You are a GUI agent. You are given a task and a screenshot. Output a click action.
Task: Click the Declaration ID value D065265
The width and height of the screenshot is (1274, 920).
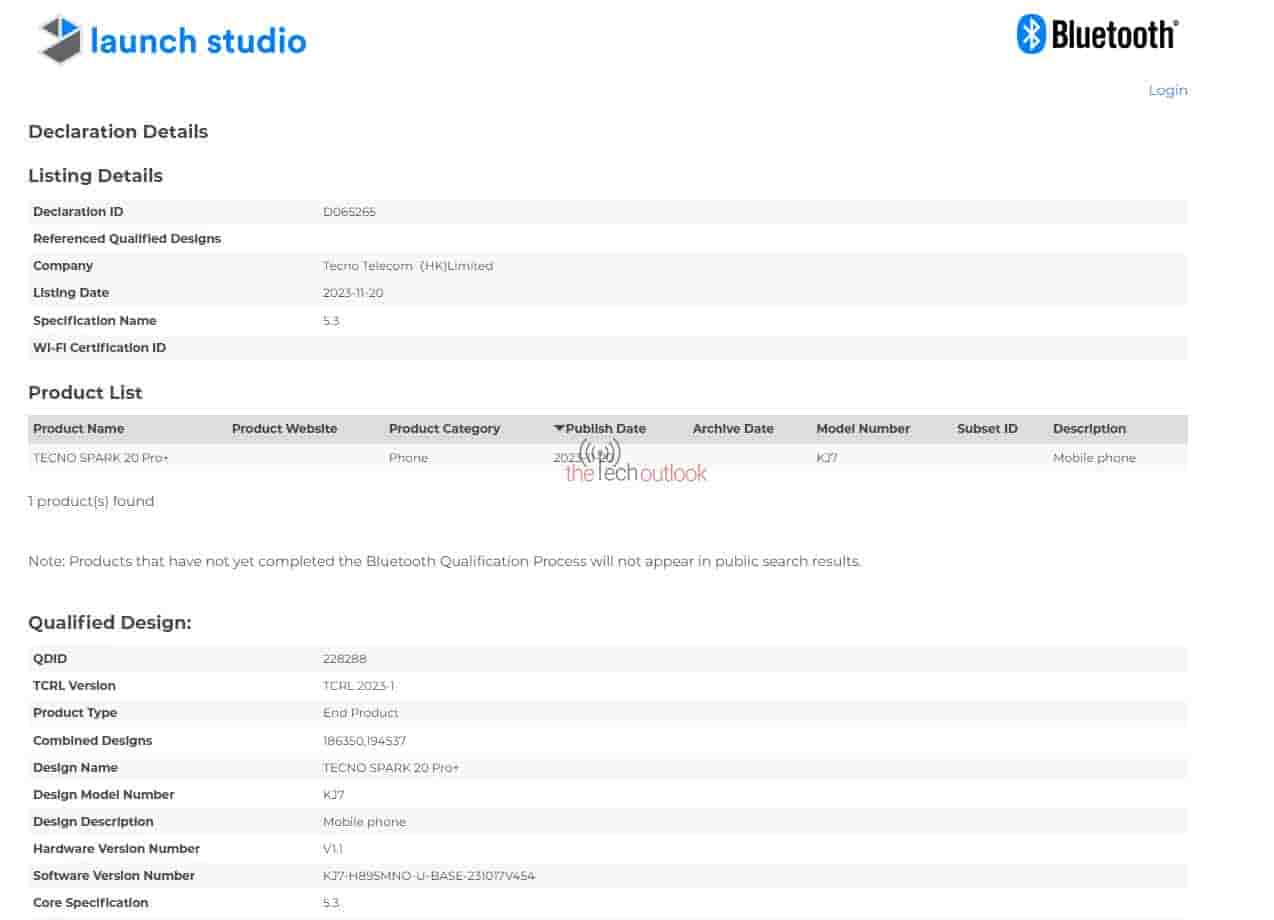(x=349, y=212)
